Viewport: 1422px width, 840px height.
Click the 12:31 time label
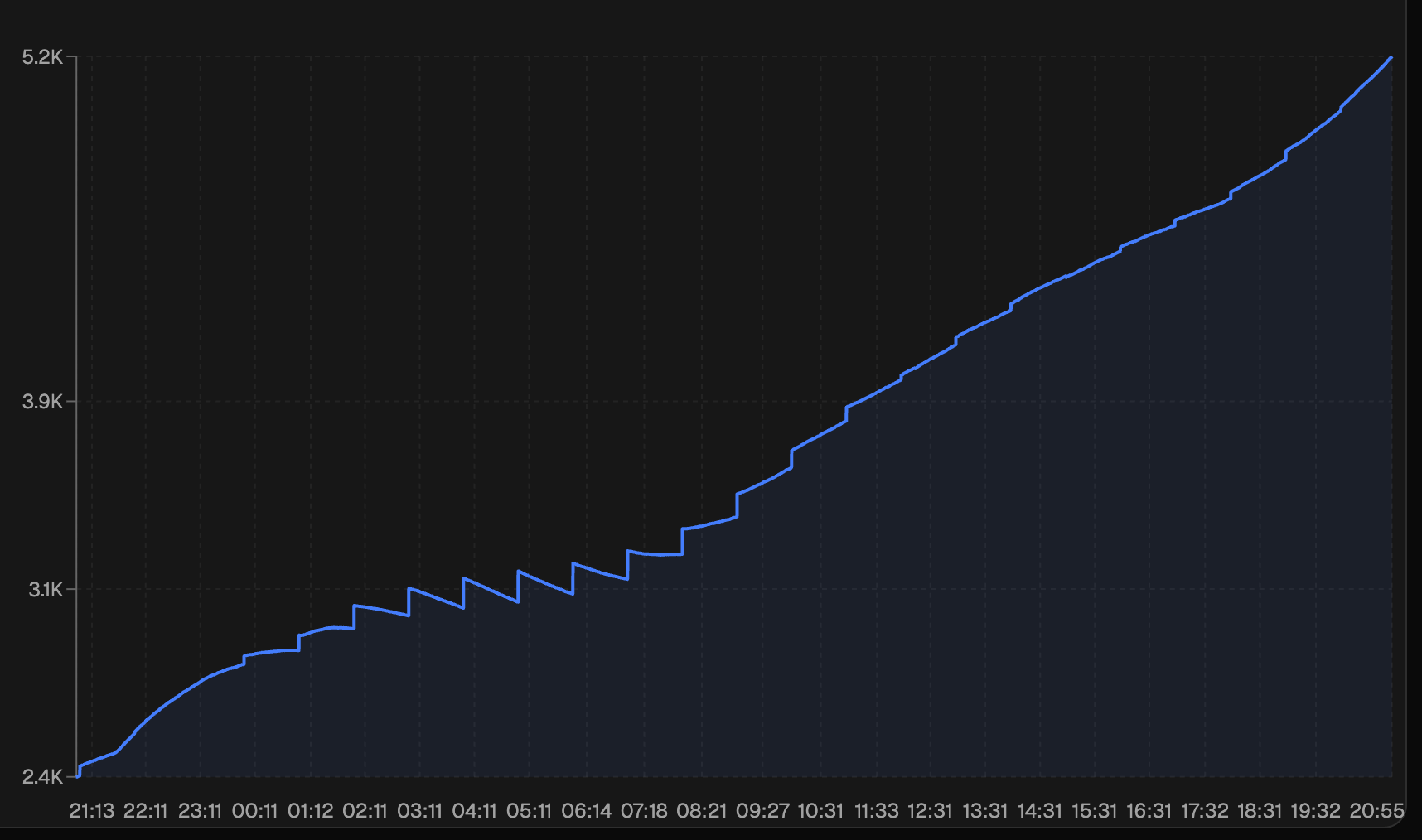tap(931, 811)
